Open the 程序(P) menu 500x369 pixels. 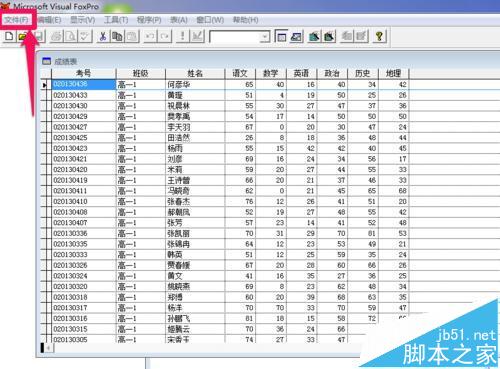click(x=149, y=20)
